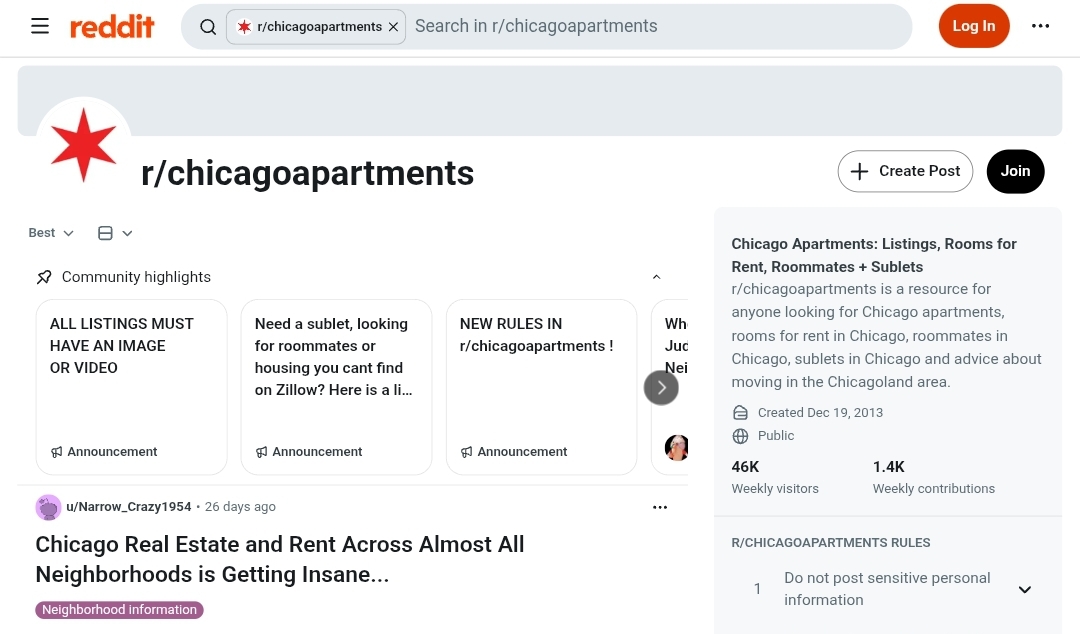Click the megaphone icon on NEW RULES card
1080x634 pixels.
pos(466,452)
